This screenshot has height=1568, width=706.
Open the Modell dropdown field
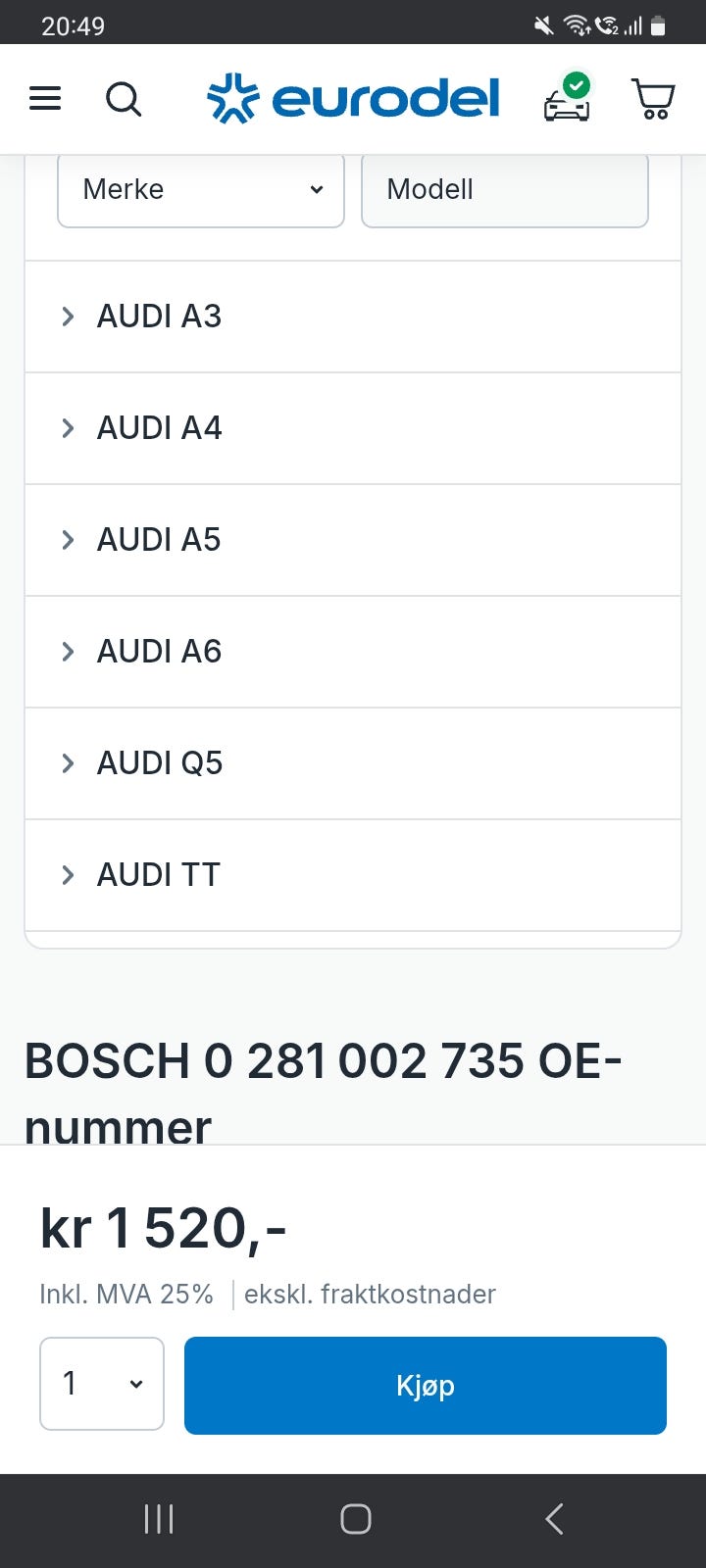pyautogui.click(x=504, y=189)
